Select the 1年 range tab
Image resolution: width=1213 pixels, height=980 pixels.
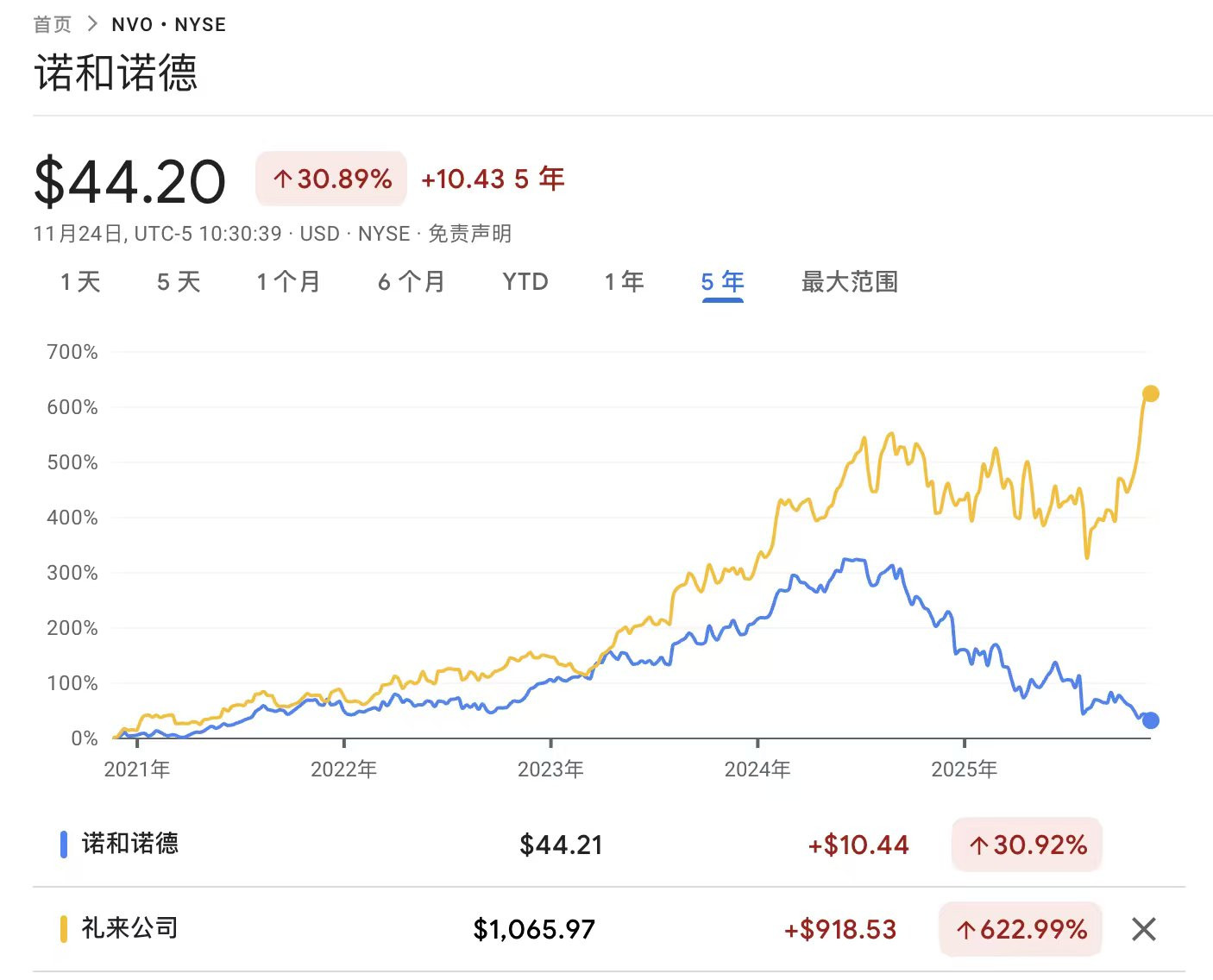coord(624,281)
